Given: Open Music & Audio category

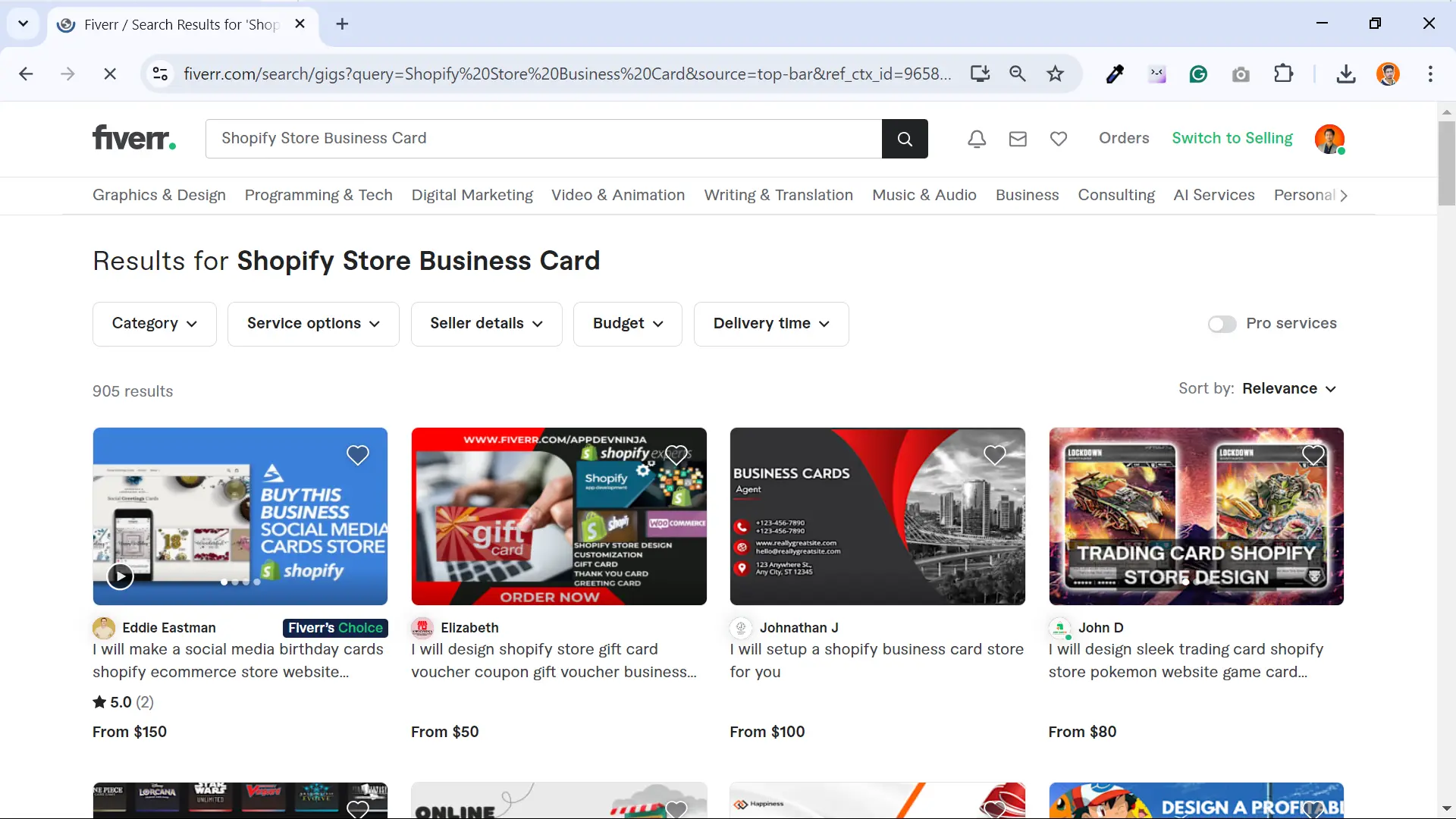Looking at the screenshot, I should tap(924, 195).
